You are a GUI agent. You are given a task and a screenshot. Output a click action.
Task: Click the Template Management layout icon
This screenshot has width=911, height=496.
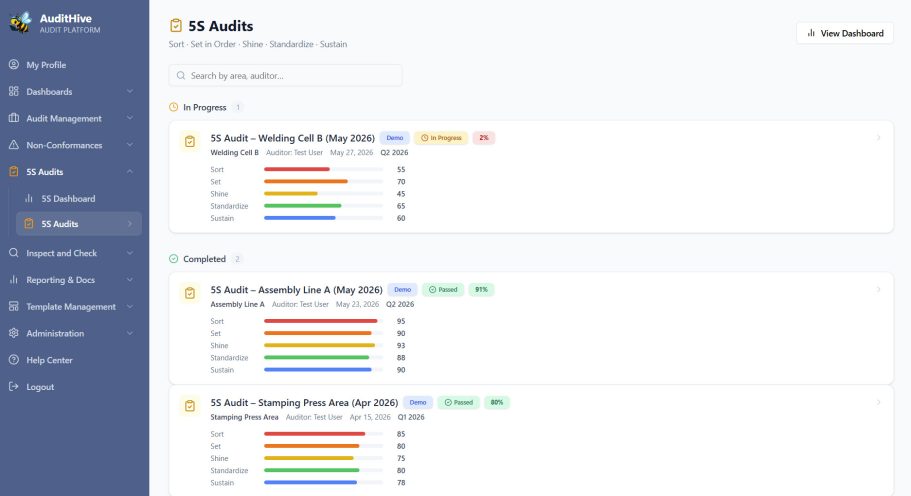pyautogui.click(x=13, y=306)
